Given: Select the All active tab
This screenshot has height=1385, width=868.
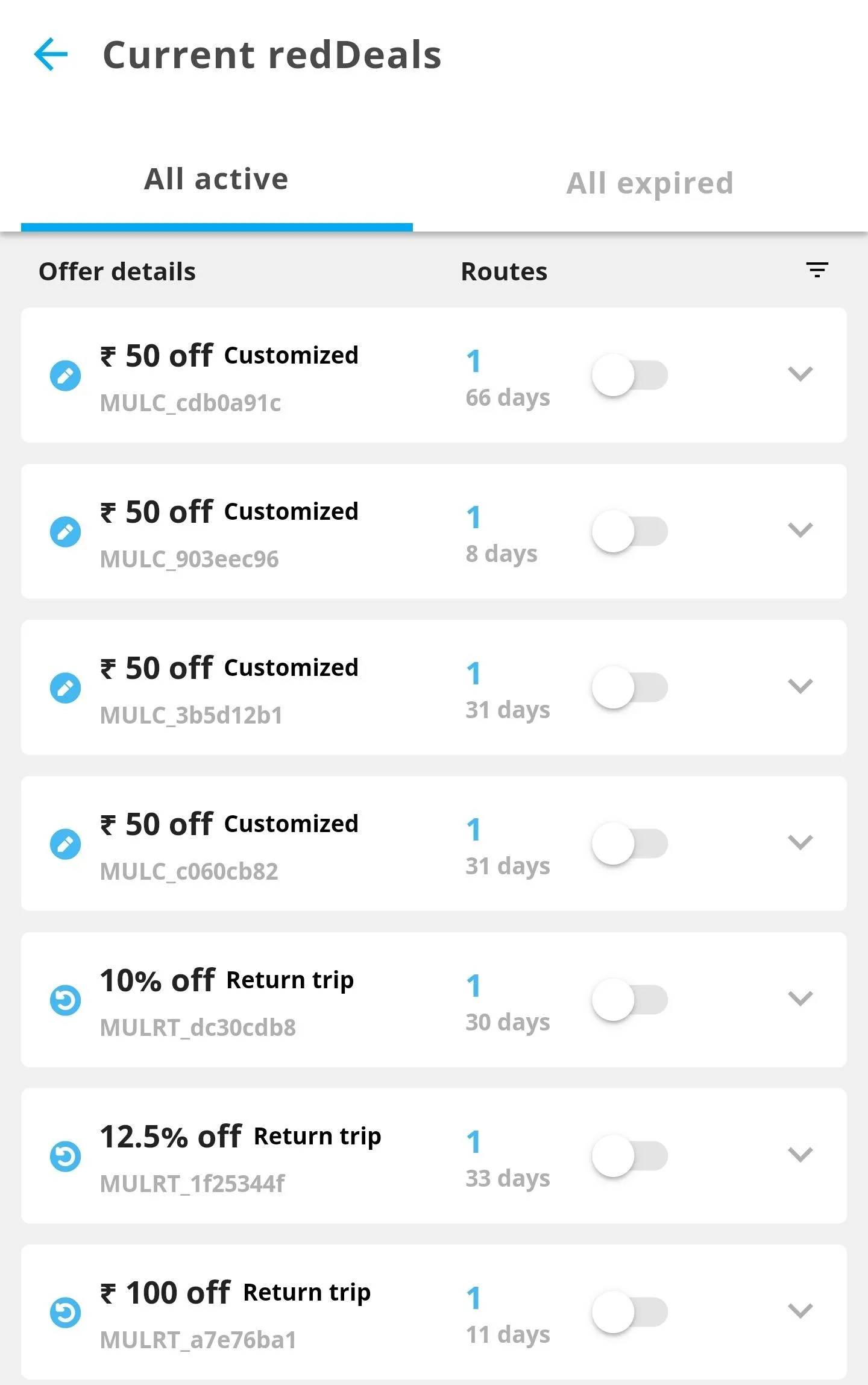Looking at the screenshot, I should coord(216,180).
